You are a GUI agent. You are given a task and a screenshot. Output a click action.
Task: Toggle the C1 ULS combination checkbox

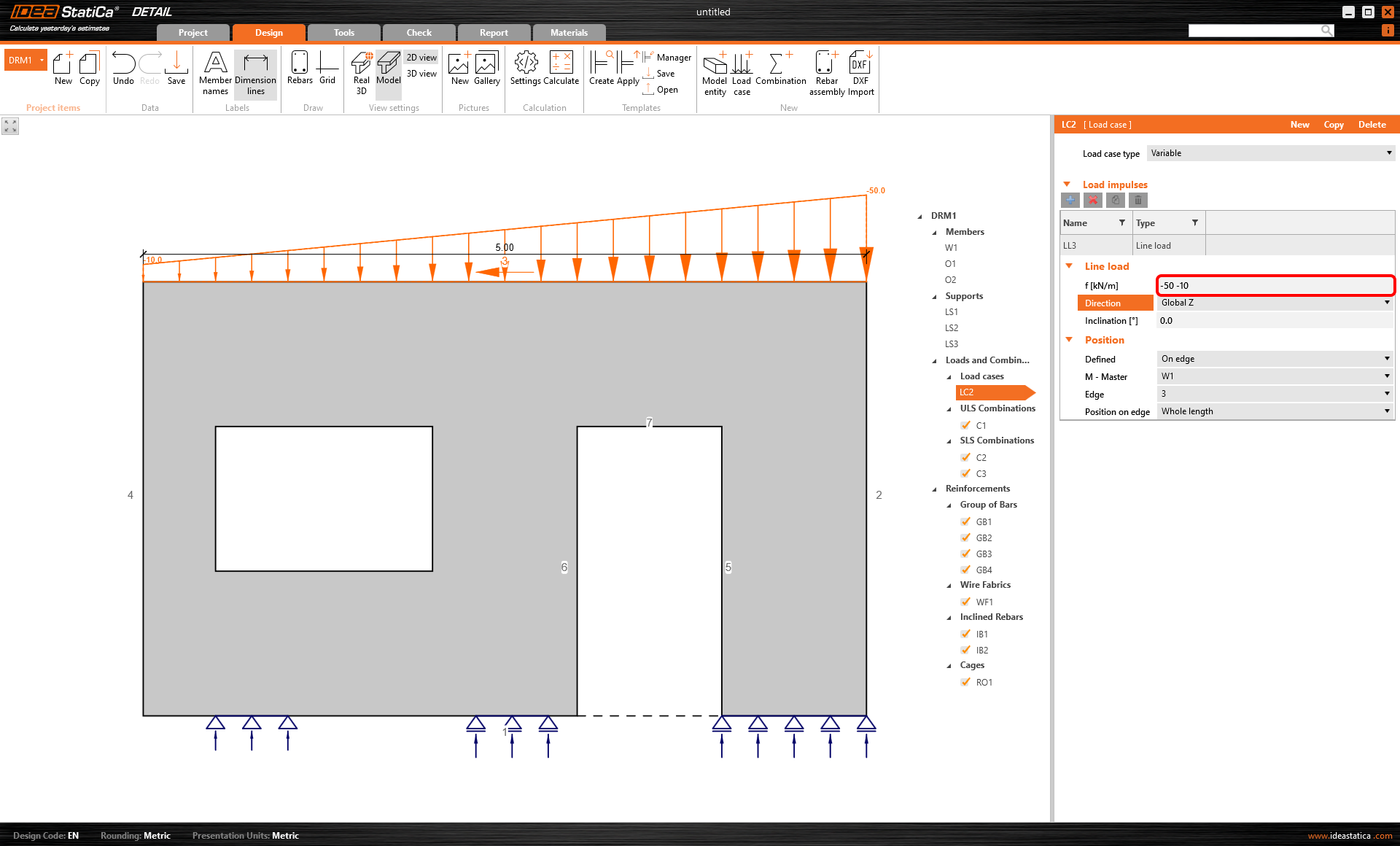click(x=966, y=425)
